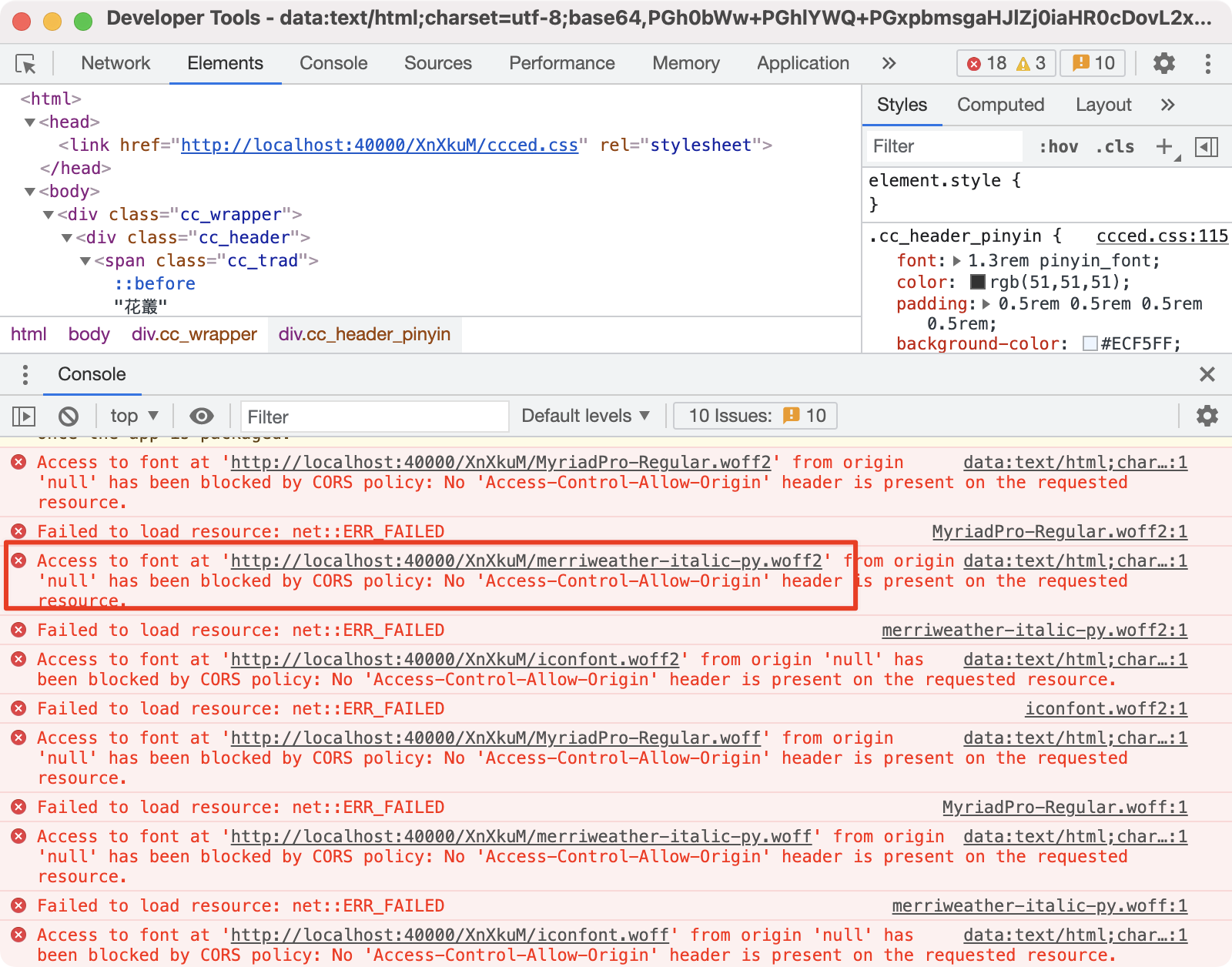This screenshot has height=967, width=1232.
Task: Collapse the head element node
Action: tap(30, 122)
